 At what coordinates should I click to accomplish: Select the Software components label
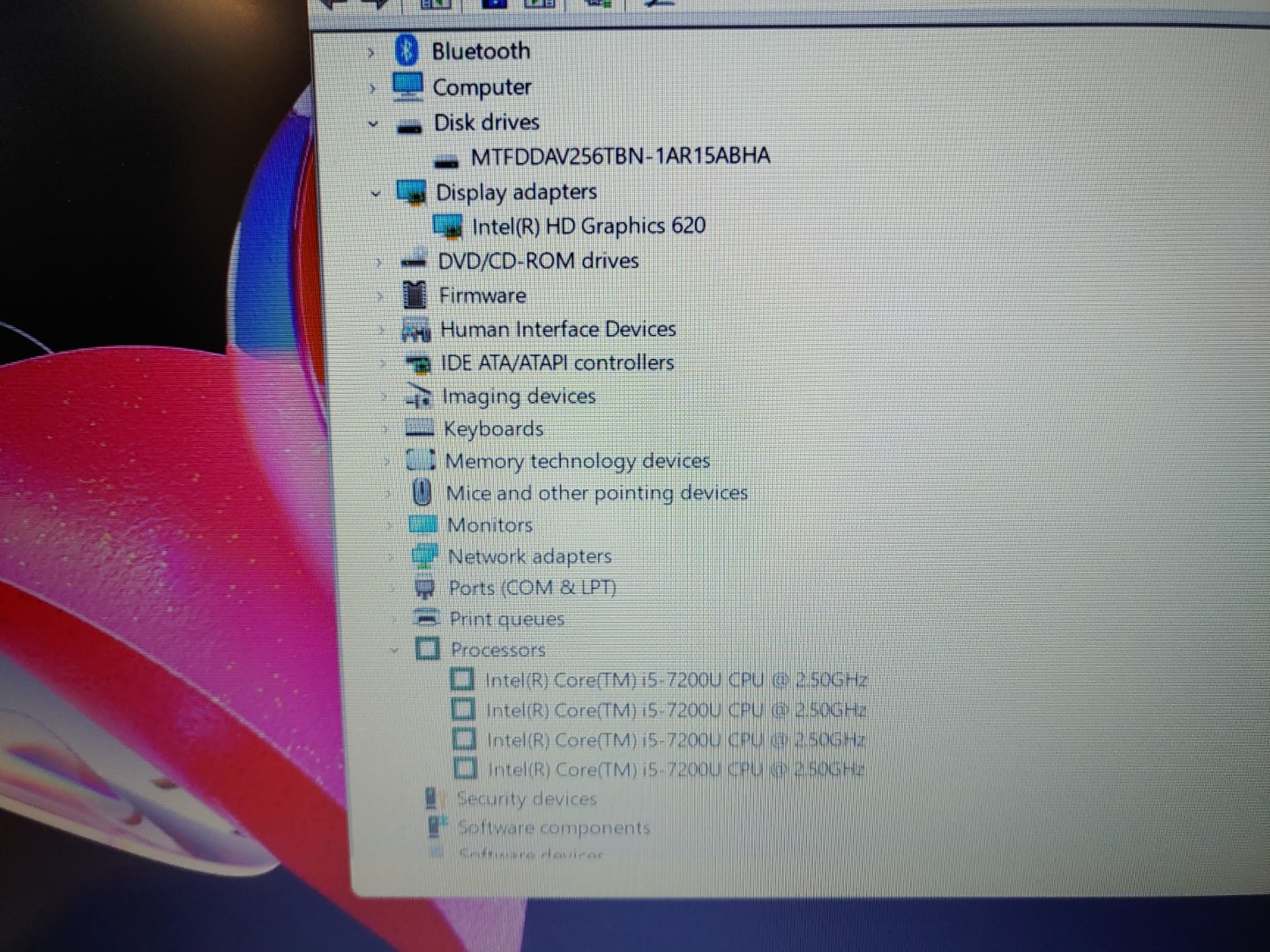(x=553, y=828)
